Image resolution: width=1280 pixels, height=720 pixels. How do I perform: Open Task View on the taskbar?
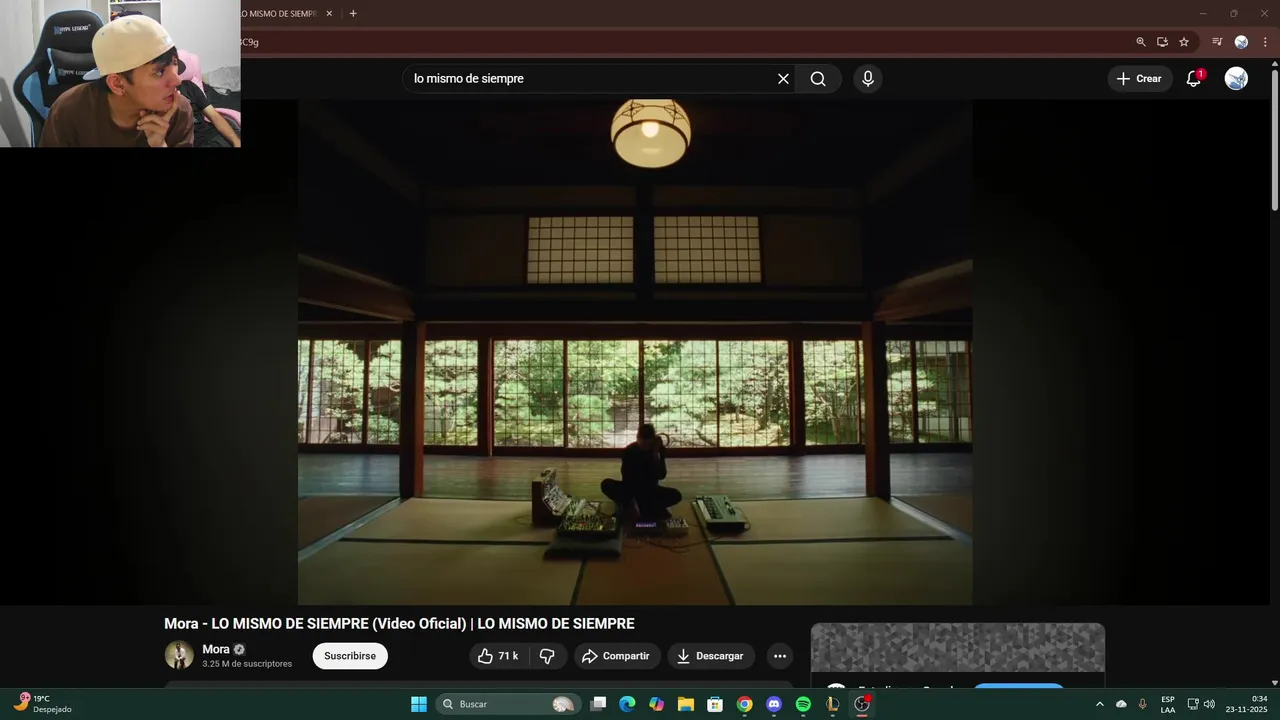pyautogui.click(x=598, y=704)
